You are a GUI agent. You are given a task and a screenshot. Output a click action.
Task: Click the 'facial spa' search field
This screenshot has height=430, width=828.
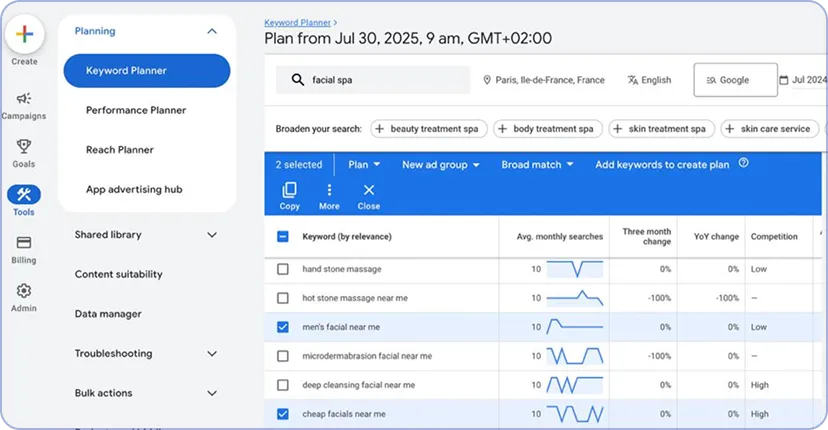373,80
